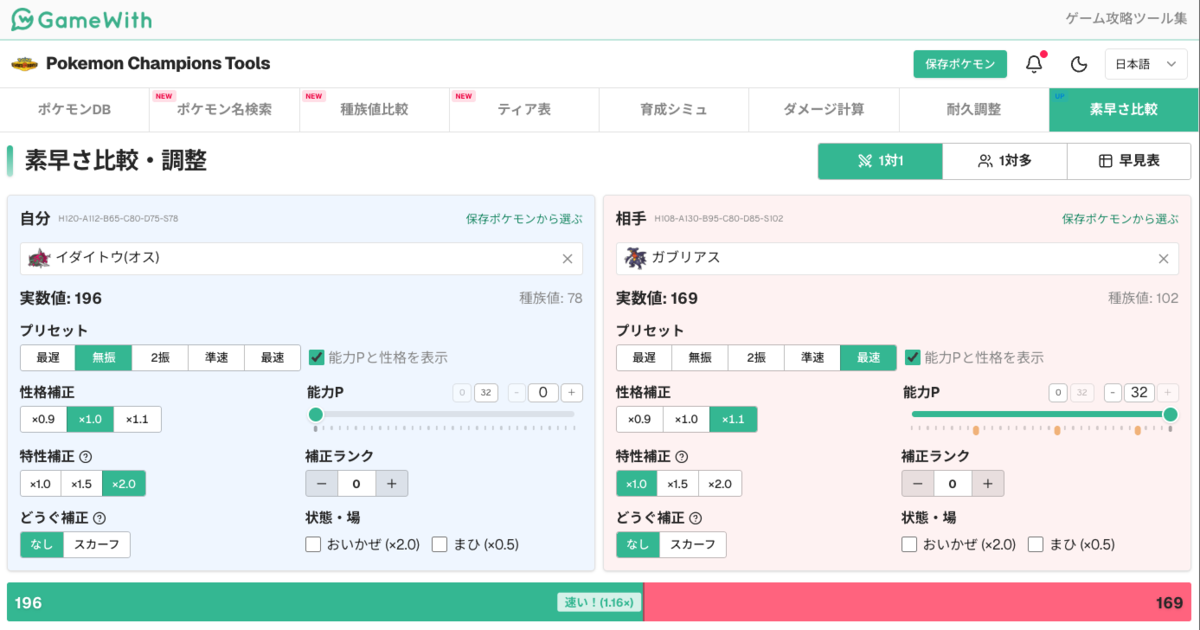Screen dimensions: 1200x630
Task: Click 保存ポケモンから選ぶ link for 相手
Action: tap(1120, 219)
